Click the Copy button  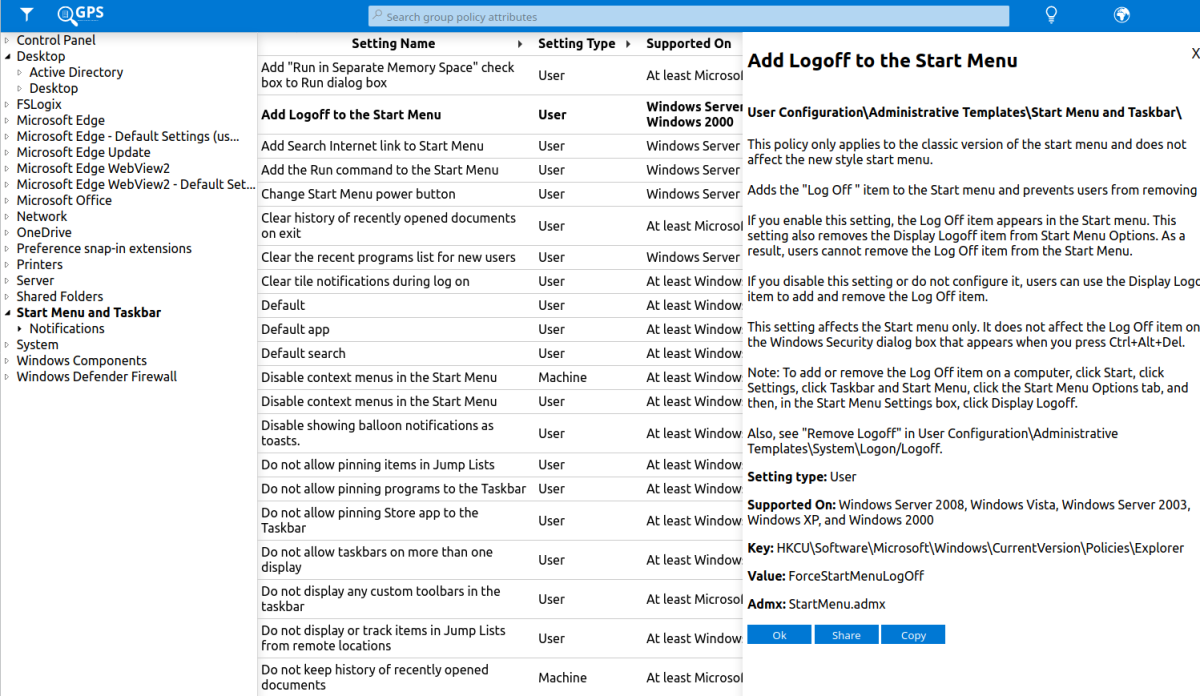[x=913, y=635]
